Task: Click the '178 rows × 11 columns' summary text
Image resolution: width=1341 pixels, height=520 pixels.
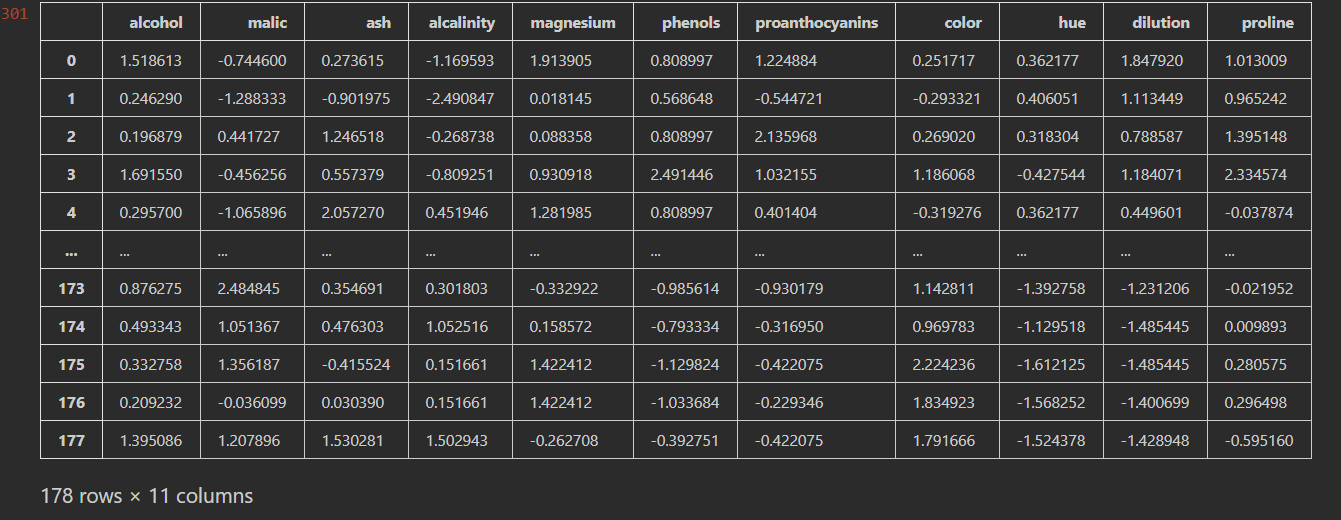Action: (x=147, y=496)
